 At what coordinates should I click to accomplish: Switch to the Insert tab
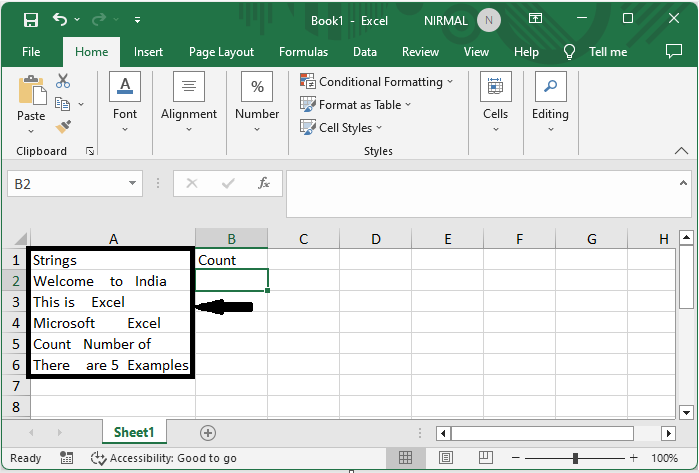pos(148,52)
